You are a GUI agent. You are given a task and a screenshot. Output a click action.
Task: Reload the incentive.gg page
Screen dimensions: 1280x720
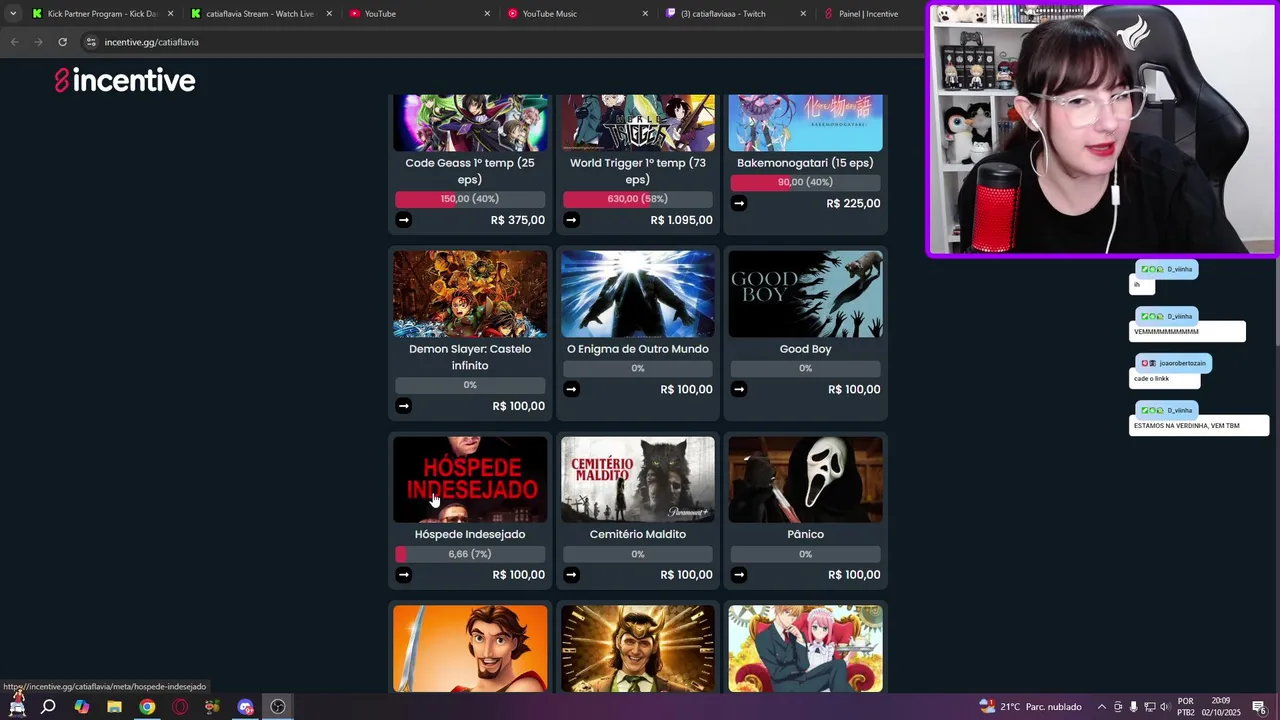tap(62, 42)
